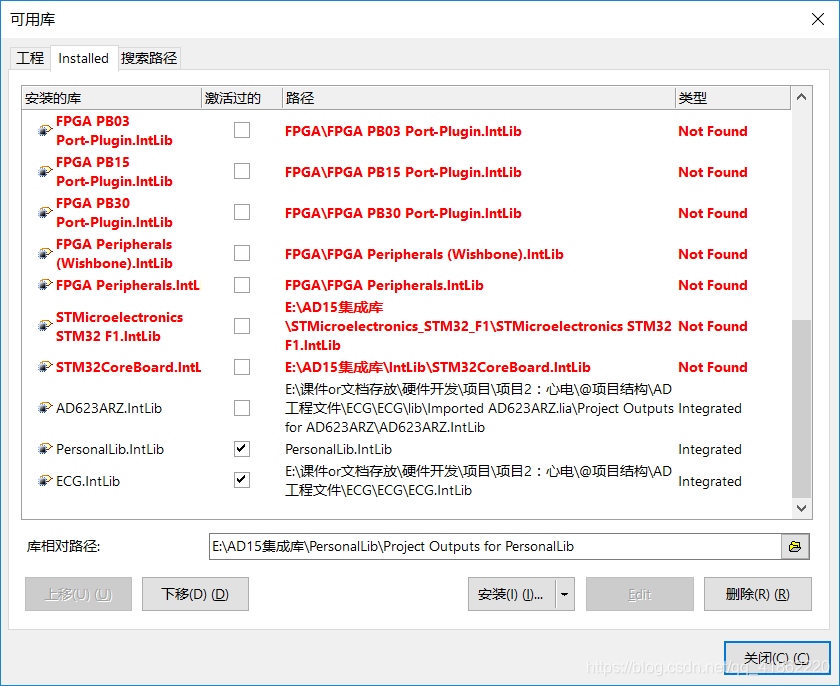This screenshot has height=686, width=840.
Task: Click the 上移(U) button
Action: [x=78, y=594]
